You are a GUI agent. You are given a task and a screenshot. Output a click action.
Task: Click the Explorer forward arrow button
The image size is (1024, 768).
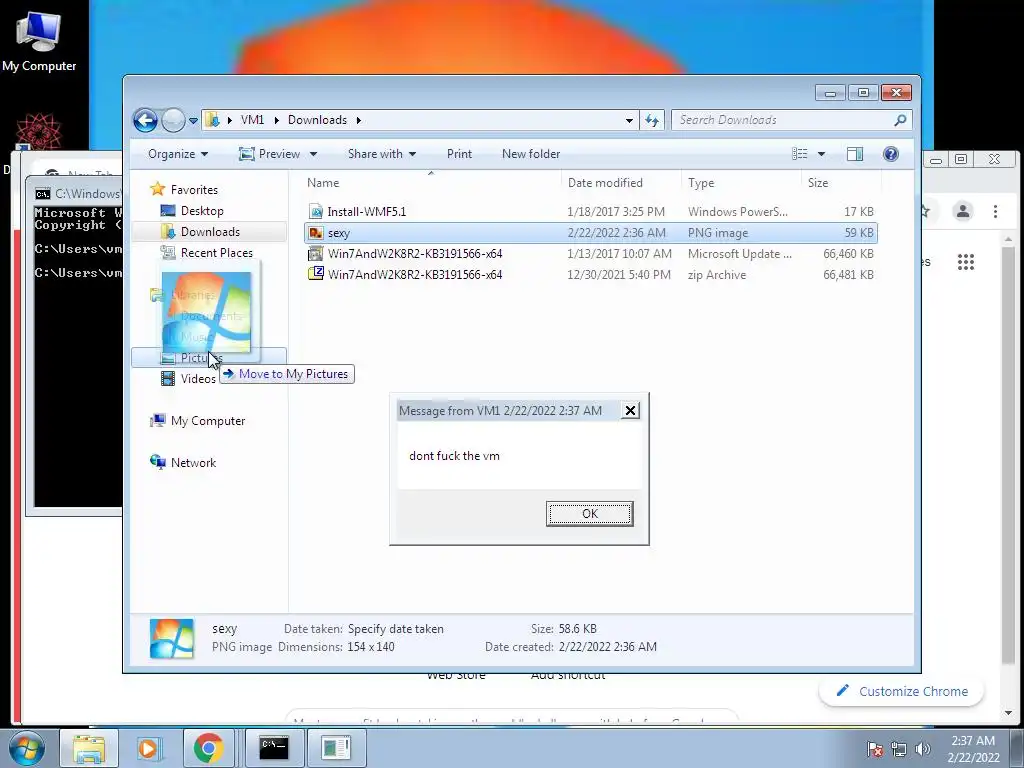(173, 120)
